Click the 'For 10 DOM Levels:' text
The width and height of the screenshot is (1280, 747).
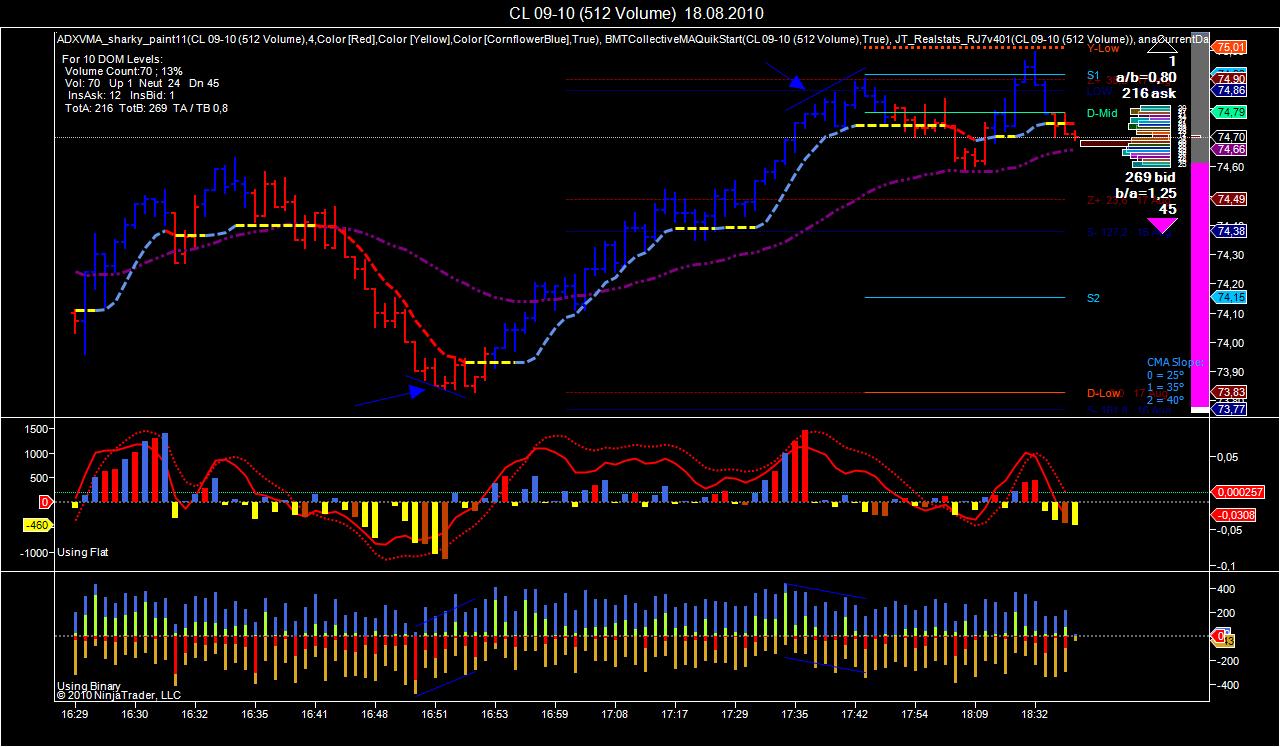click(111, 60)
